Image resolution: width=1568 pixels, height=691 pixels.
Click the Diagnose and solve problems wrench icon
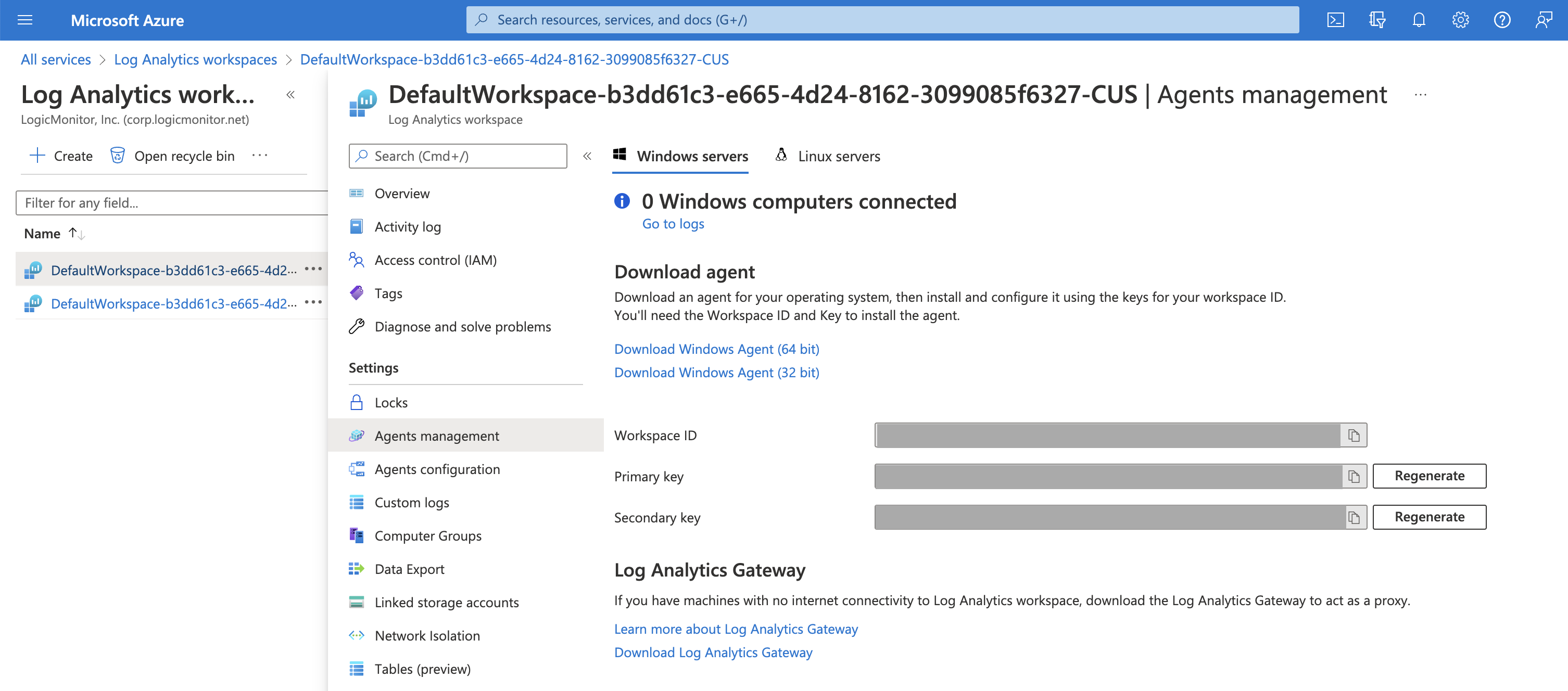coord(357,327)
